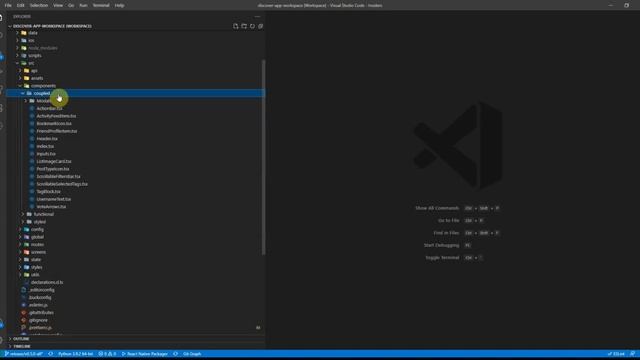Screen dimensions: 640x360
Task: Open Explorer views and more actions menu
Action: [x=257, y=17]
